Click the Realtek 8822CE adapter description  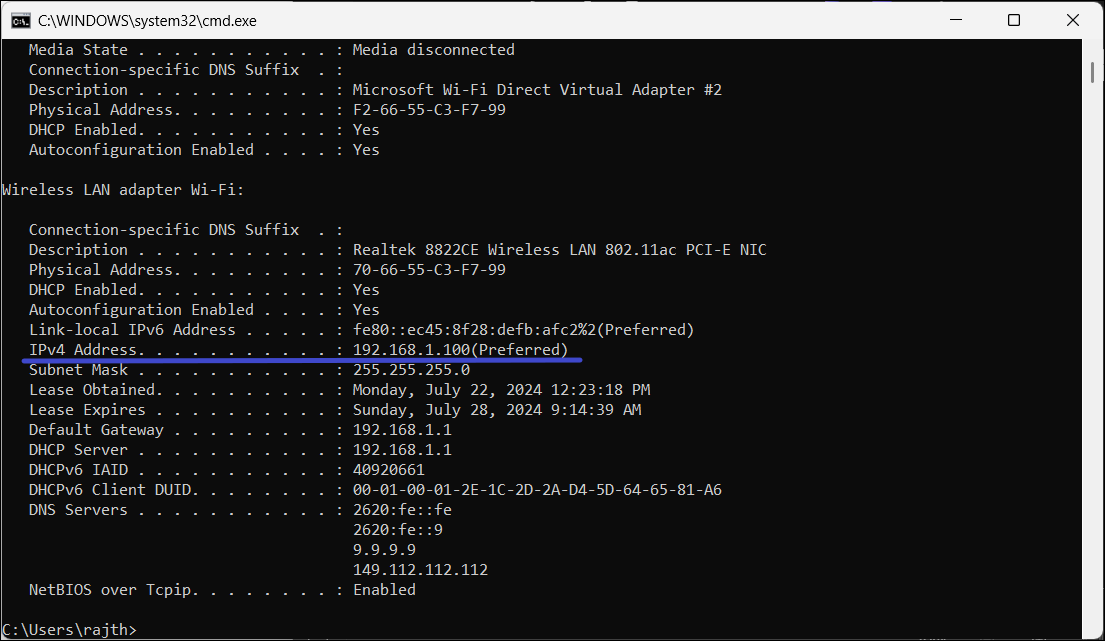click(559, 250)
